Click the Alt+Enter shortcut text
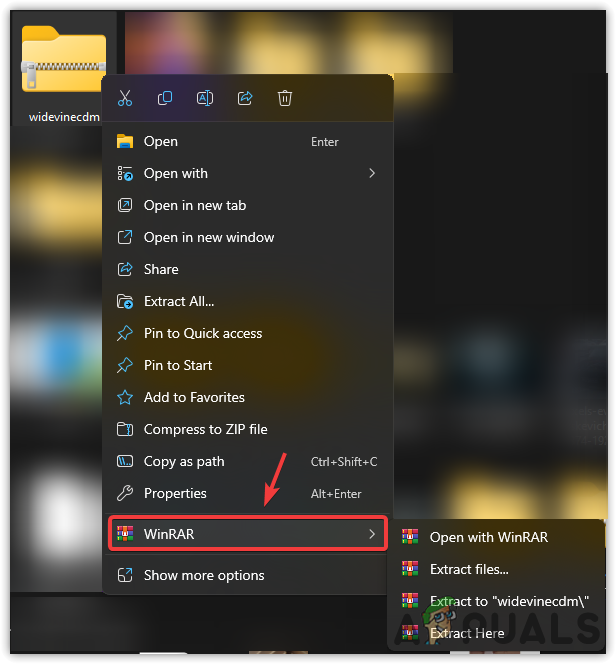 pos(336,494)
